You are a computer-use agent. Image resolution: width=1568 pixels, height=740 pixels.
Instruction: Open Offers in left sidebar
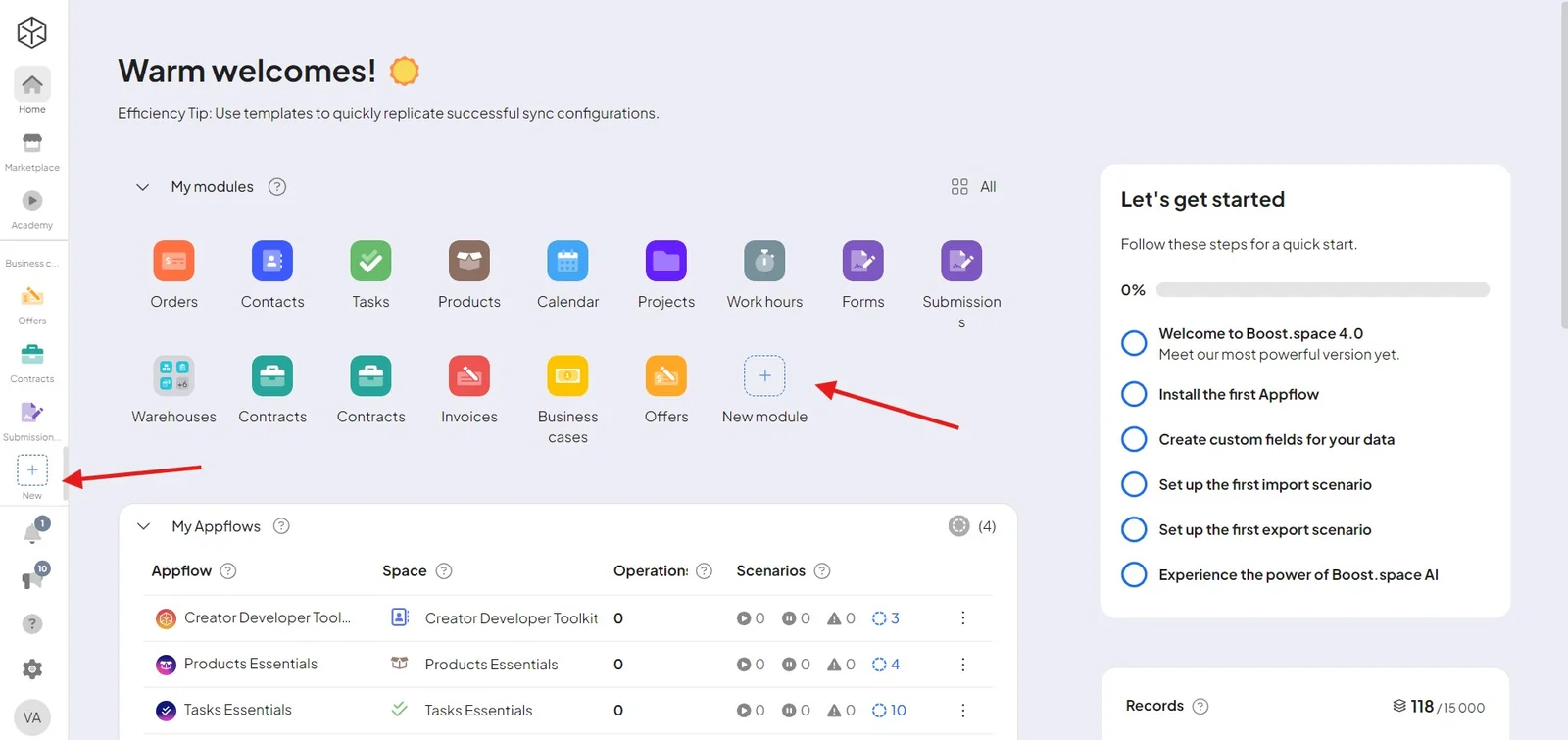point(32,305)
